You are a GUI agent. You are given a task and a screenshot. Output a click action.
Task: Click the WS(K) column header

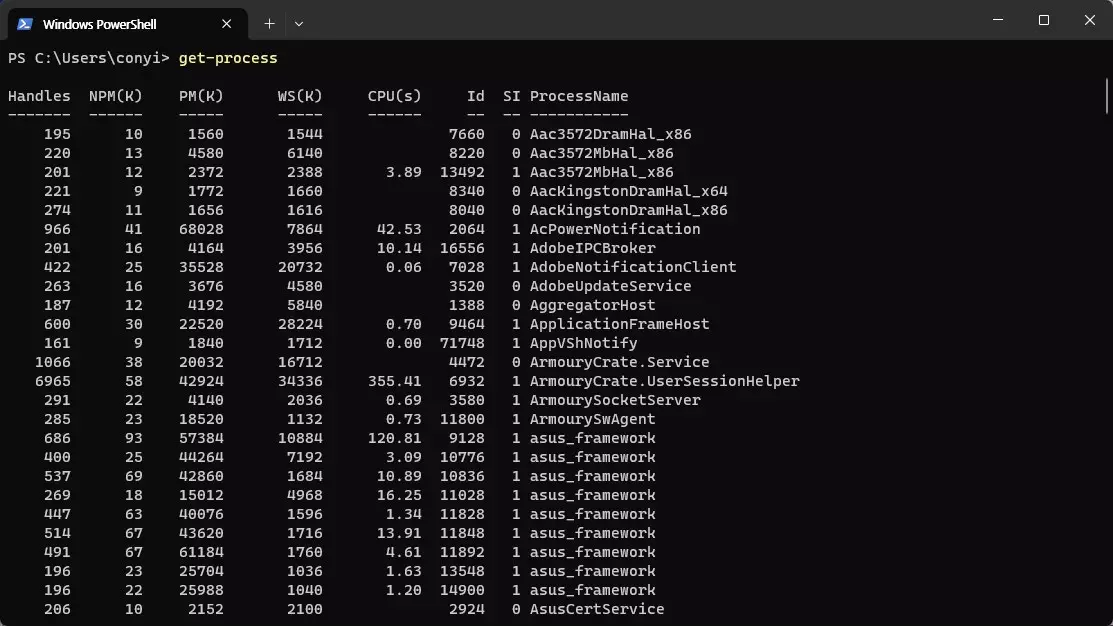[x=300, y=96]
